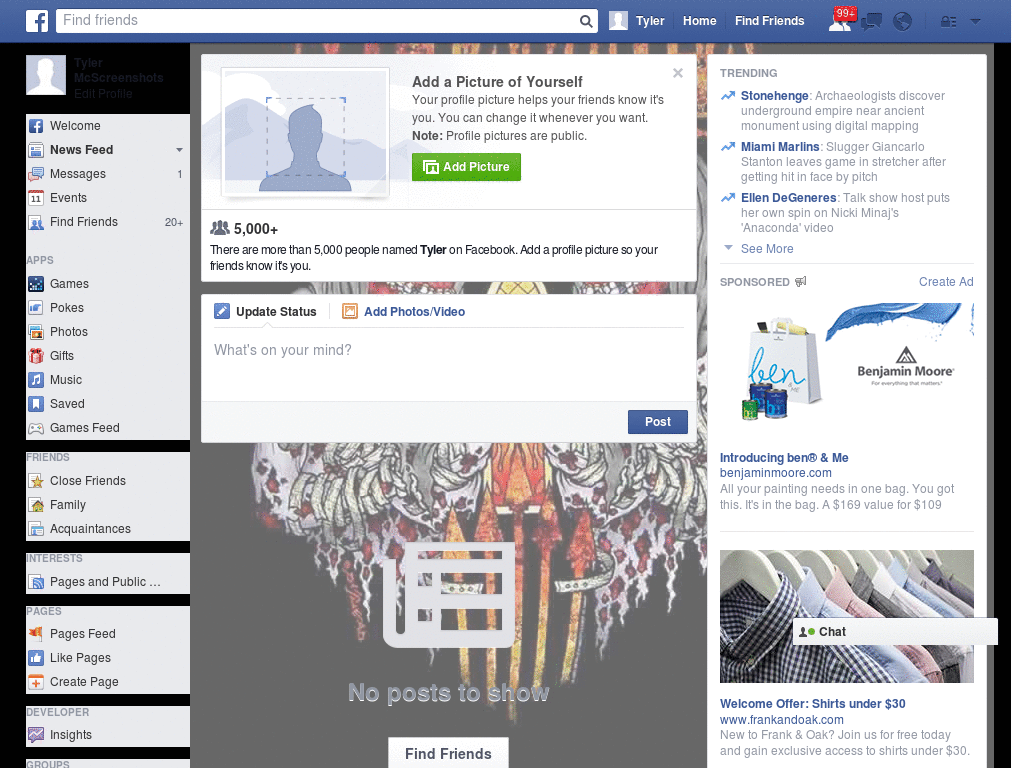Go to Home in top bar

[x=699, y=21]
